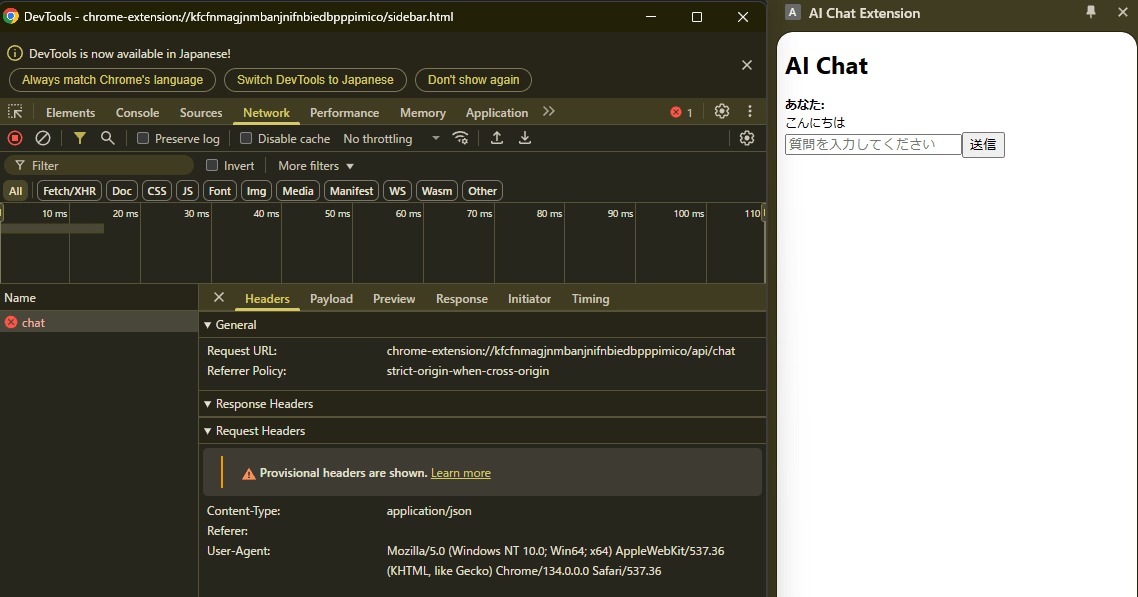Open the More filters dropdown
1138x597 pixels.
tap(316, 165)
